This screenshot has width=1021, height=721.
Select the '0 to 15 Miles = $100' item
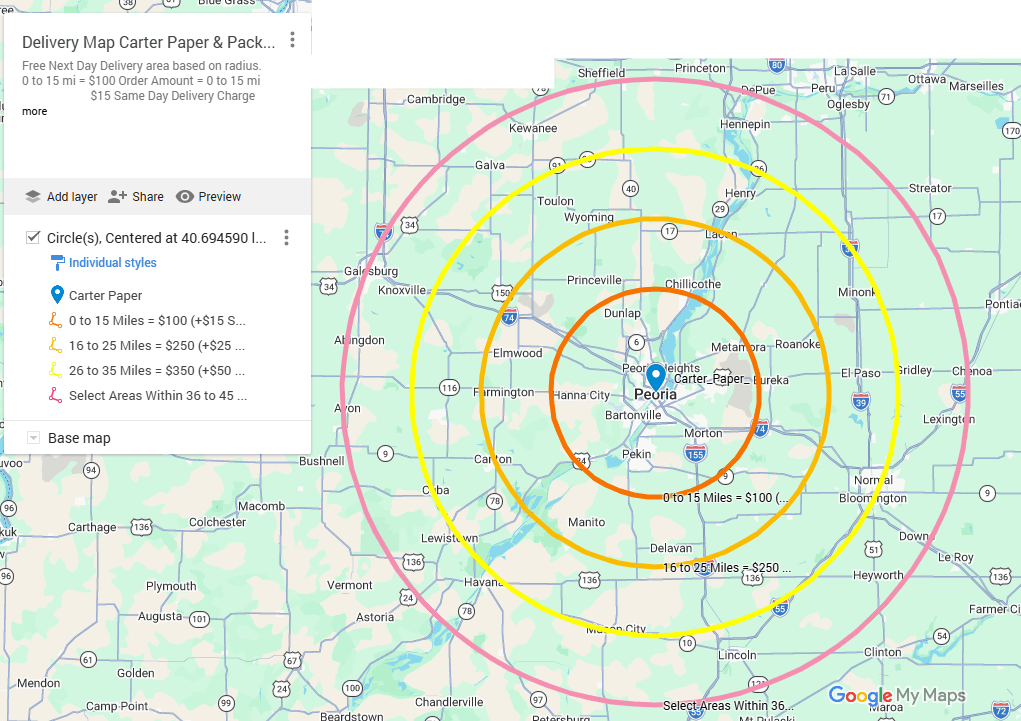[157, 320]
